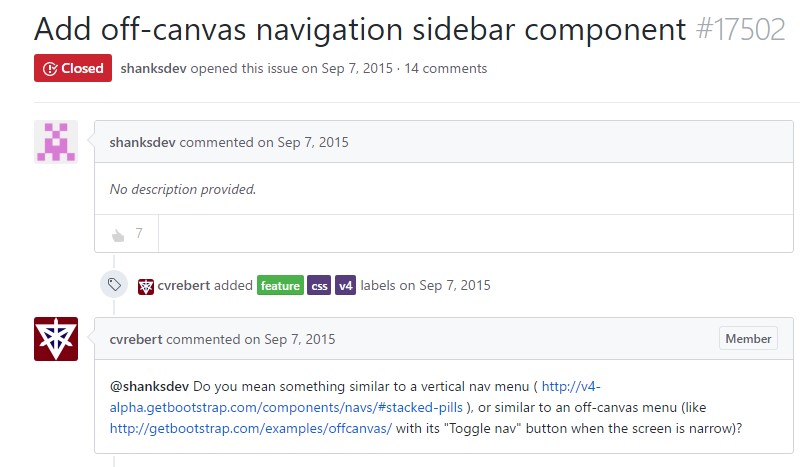The height and width of the screenshot is (467, 800).
Task: Open the v4 label
Action: [345, 286]
